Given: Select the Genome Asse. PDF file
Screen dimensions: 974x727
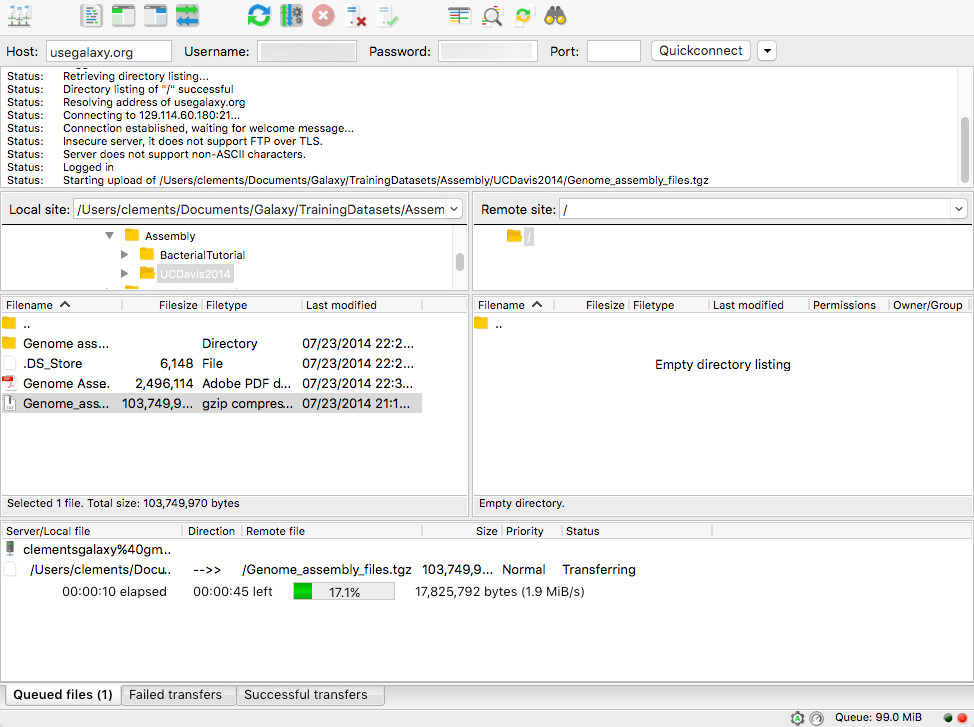Looking at the screenshot, I should [x=211, y=383].
